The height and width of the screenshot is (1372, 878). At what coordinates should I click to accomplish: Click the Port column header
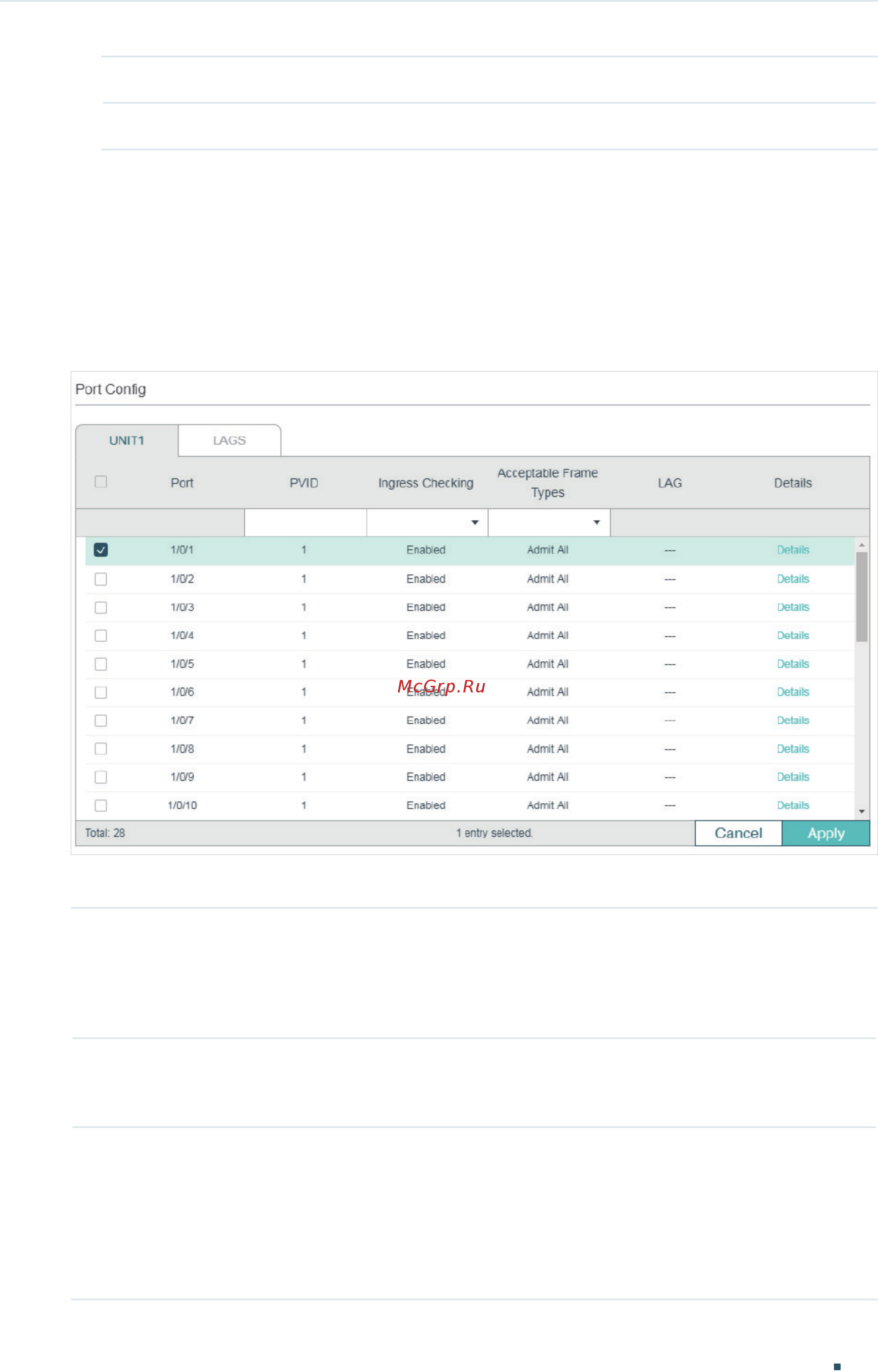point(182,483)
